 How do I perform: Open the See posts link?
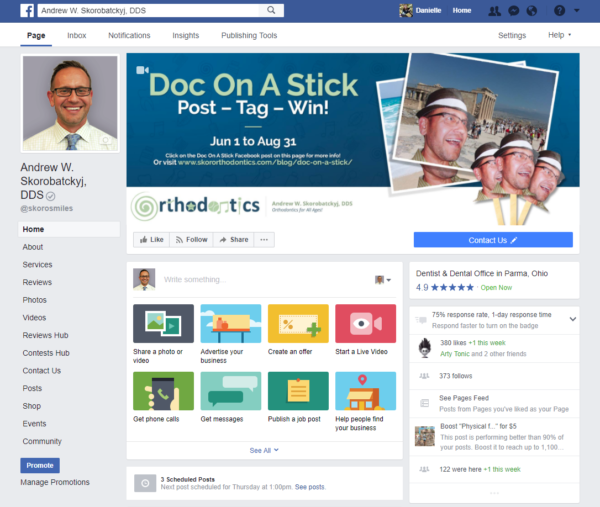click(310, 487)
